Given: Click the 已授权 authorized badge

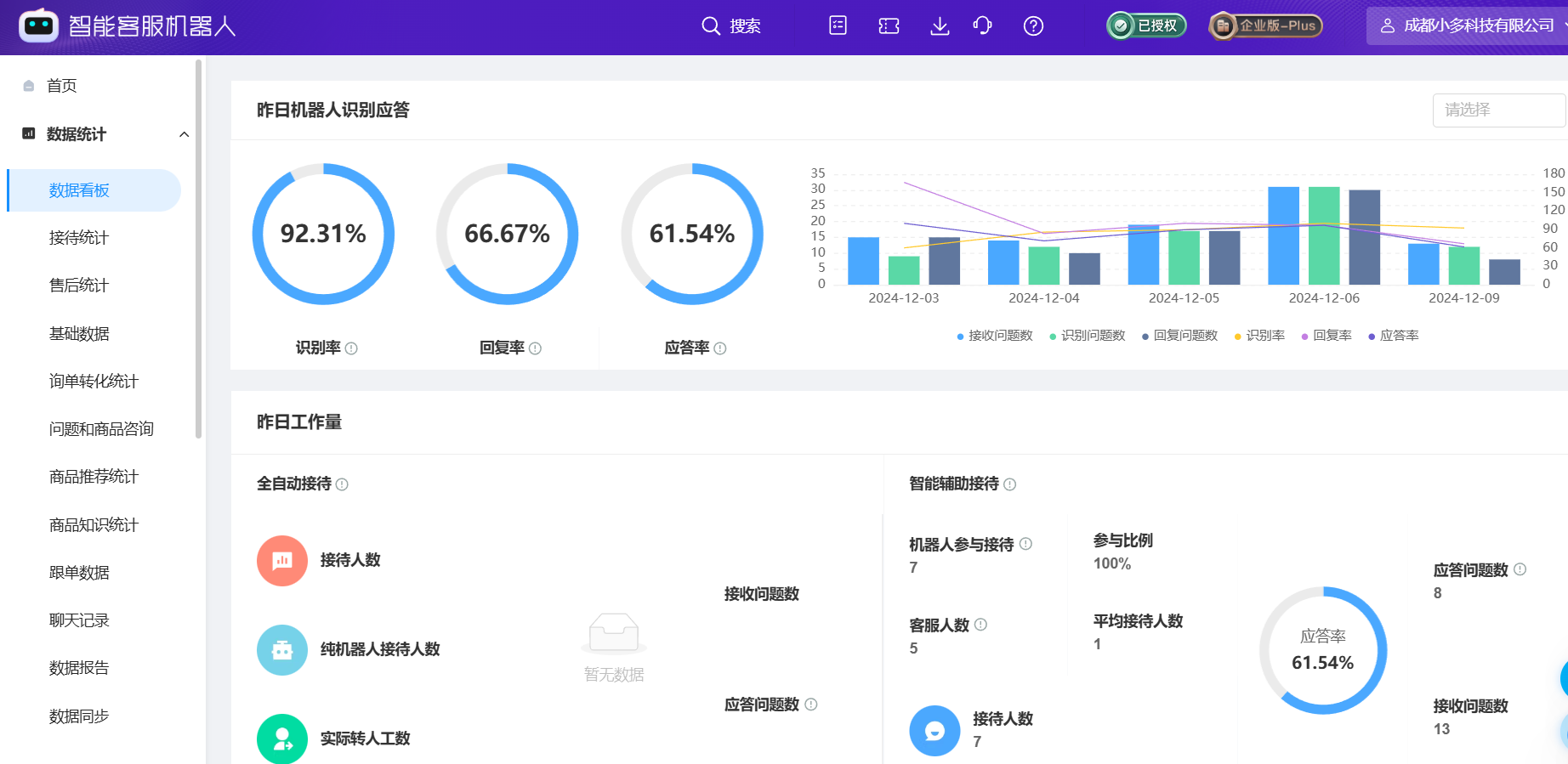Looking at the screenshot, I should point(1146,25).
